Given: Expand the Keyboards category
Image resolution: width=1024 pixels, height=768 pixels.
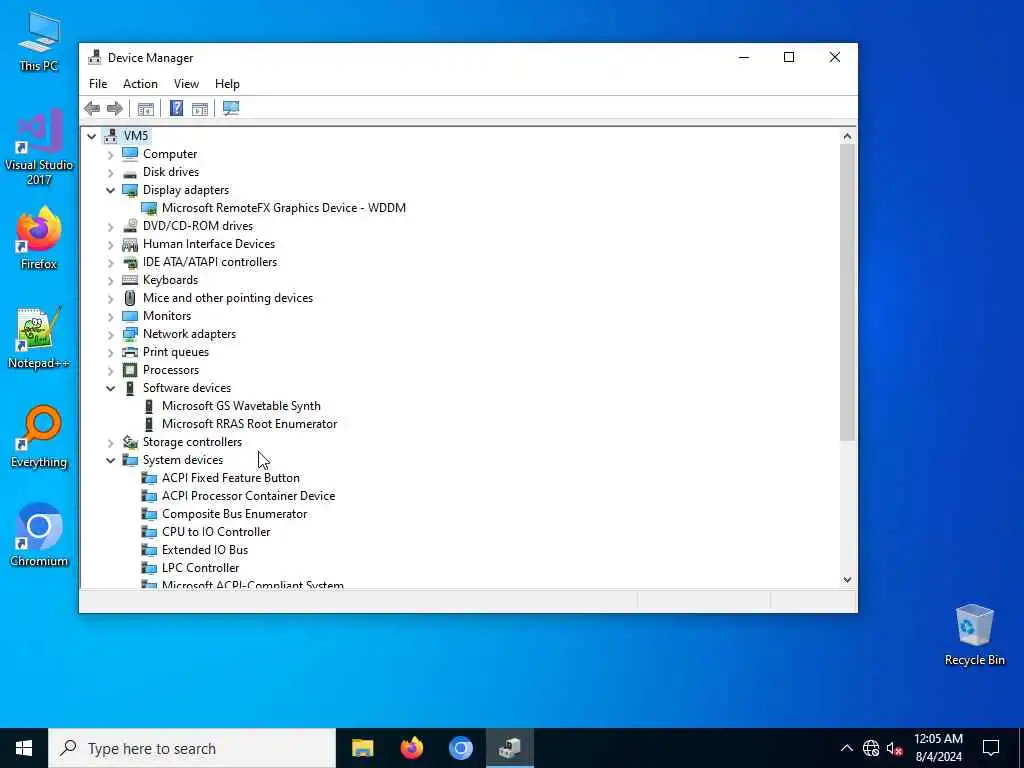Looking at the screenshot, I should (x=110, y=281).
